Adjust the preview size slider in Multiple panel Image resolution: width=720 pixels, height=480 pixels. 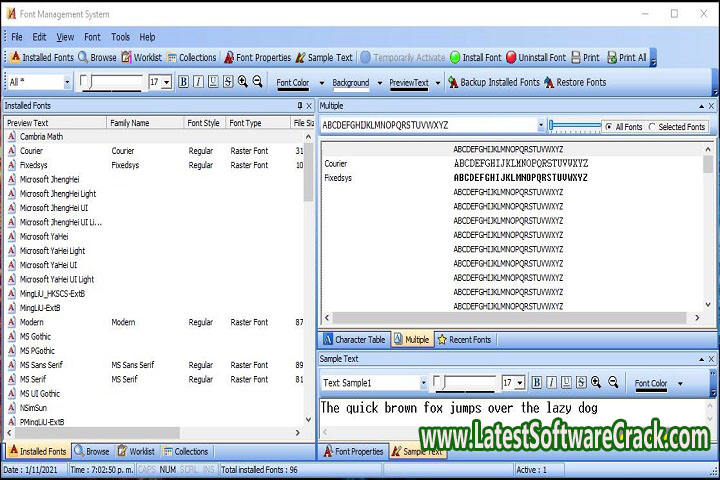(x=575, y=125)
